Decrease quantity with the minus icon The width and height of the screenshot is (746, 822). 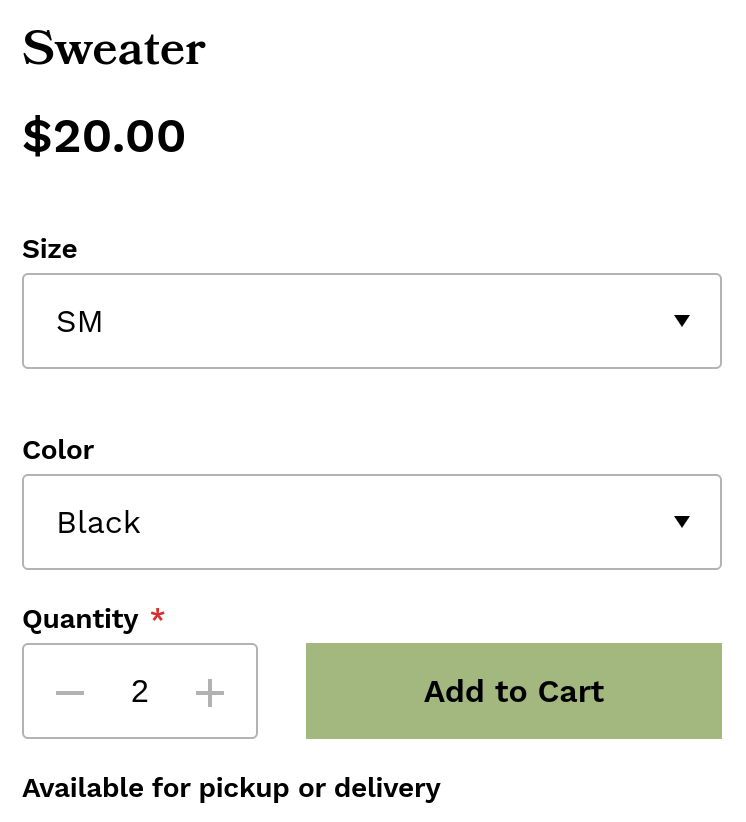tap(70, 692)
